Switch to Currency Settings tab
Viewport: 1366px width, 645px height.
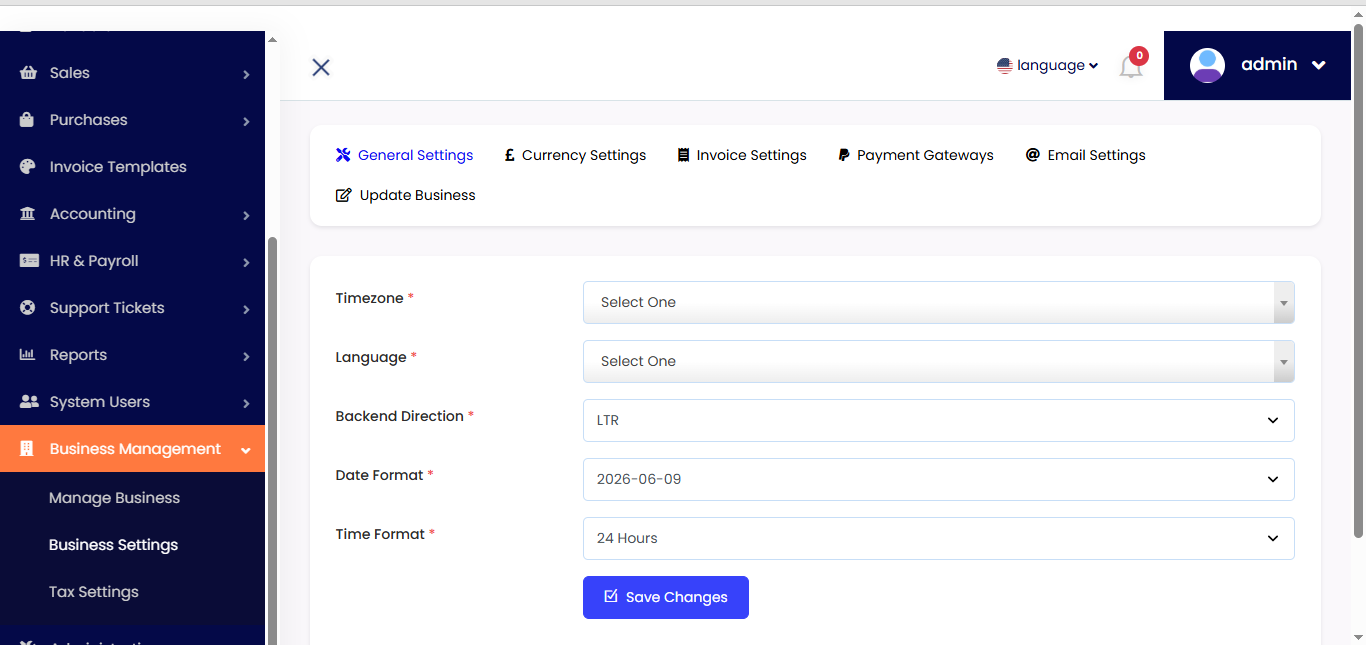click(575, 155)
